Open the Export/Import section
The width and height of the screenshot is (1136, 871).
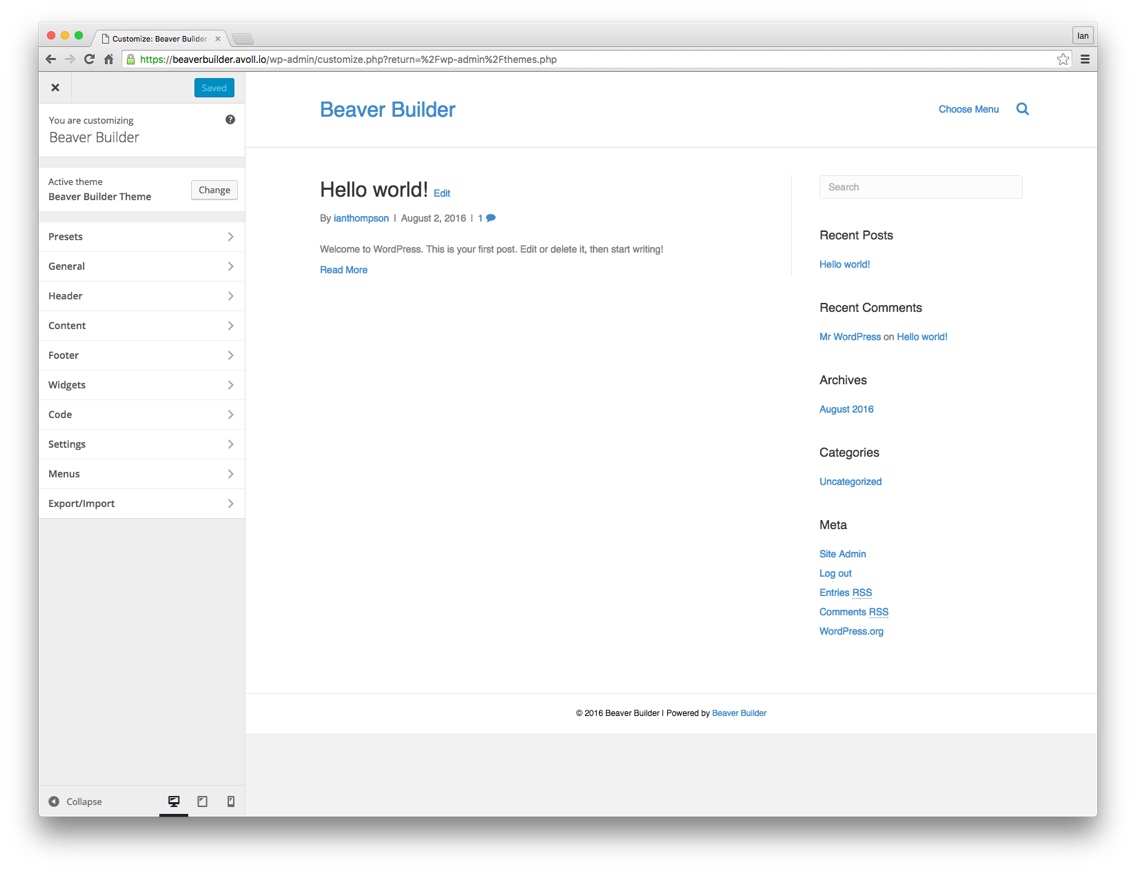click(x=142, y=504)
